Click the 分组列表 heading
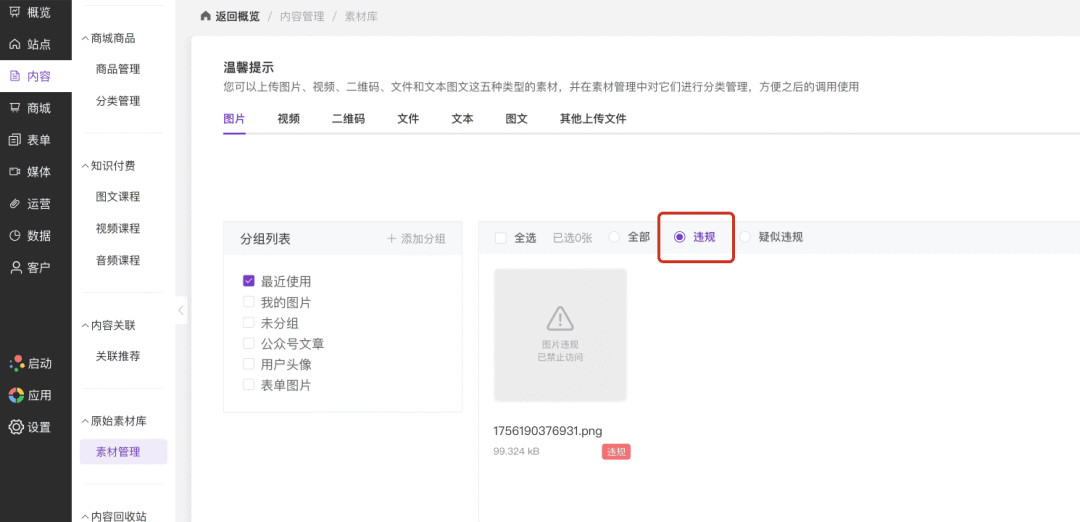 [265, 239]
